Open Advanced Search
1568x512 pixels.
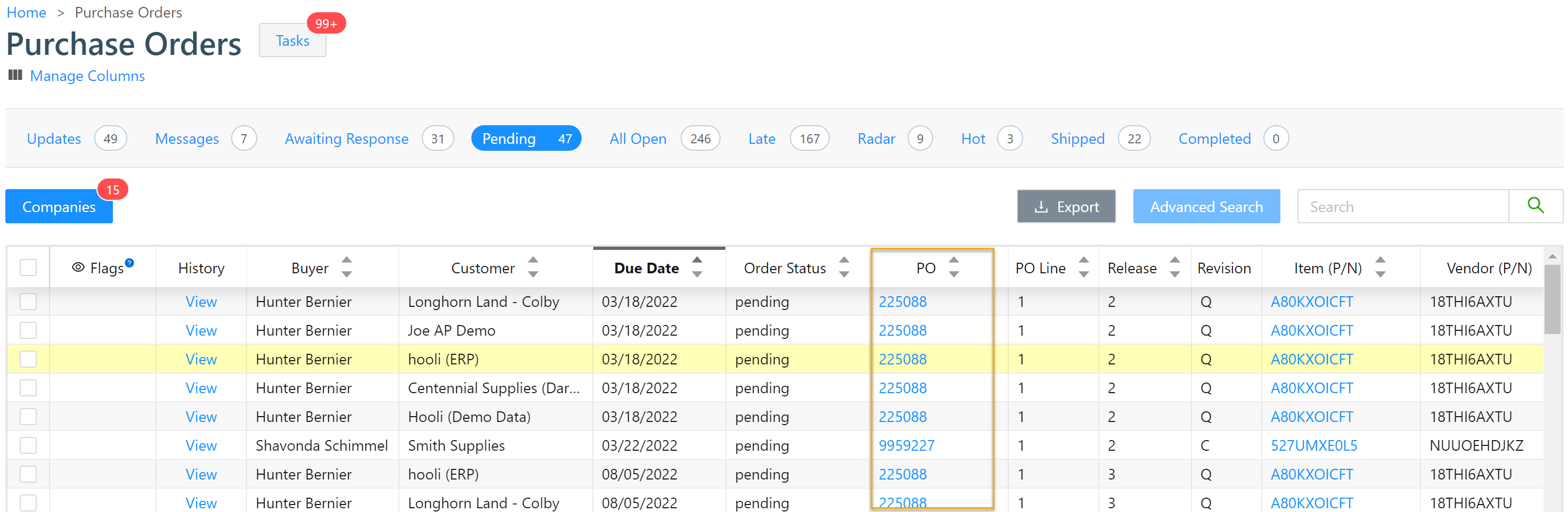pyautogui.click(x=1206, y=206)
